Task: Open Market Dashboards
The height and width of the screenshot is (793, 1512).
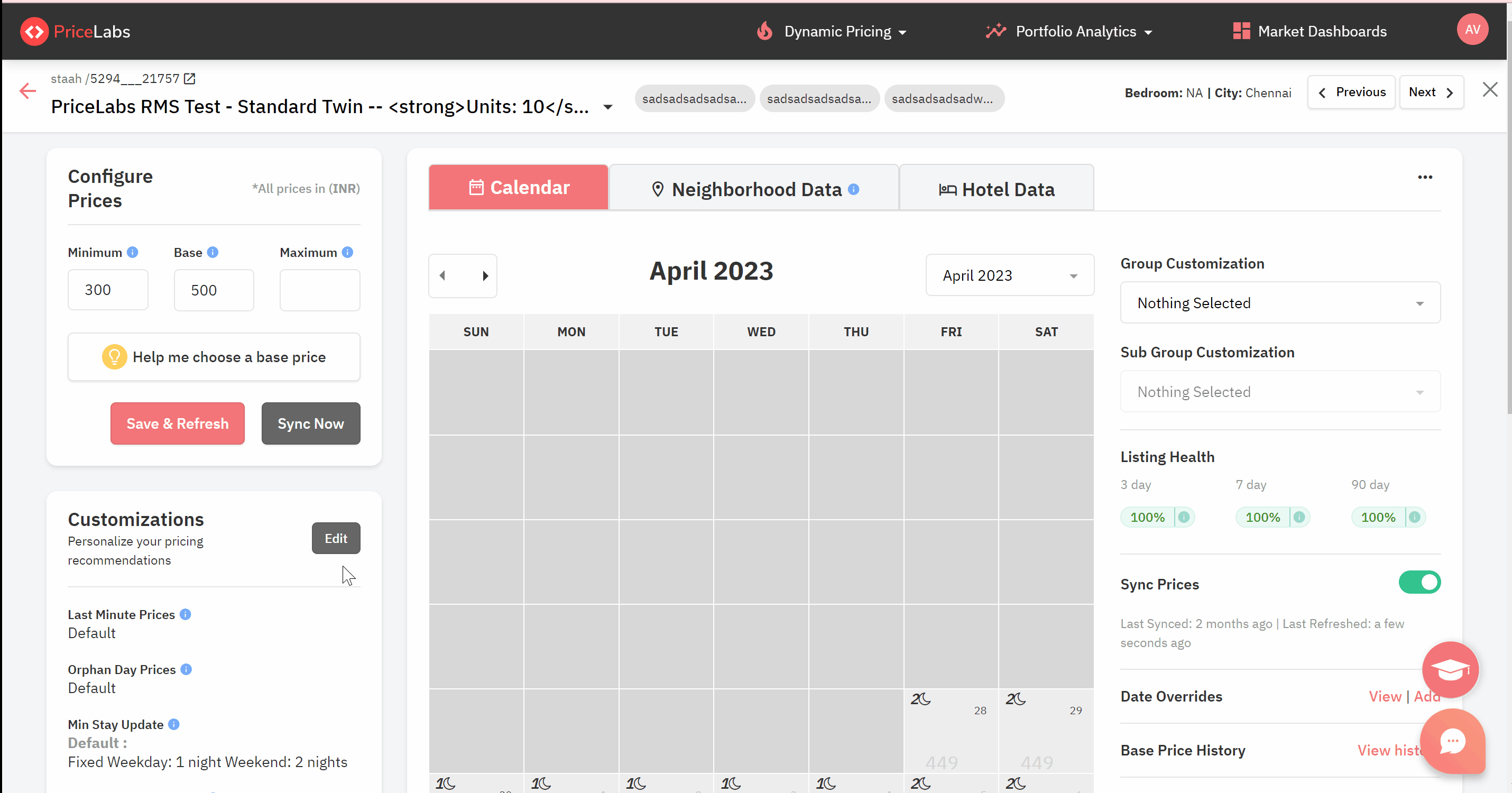Action: 1310,31
